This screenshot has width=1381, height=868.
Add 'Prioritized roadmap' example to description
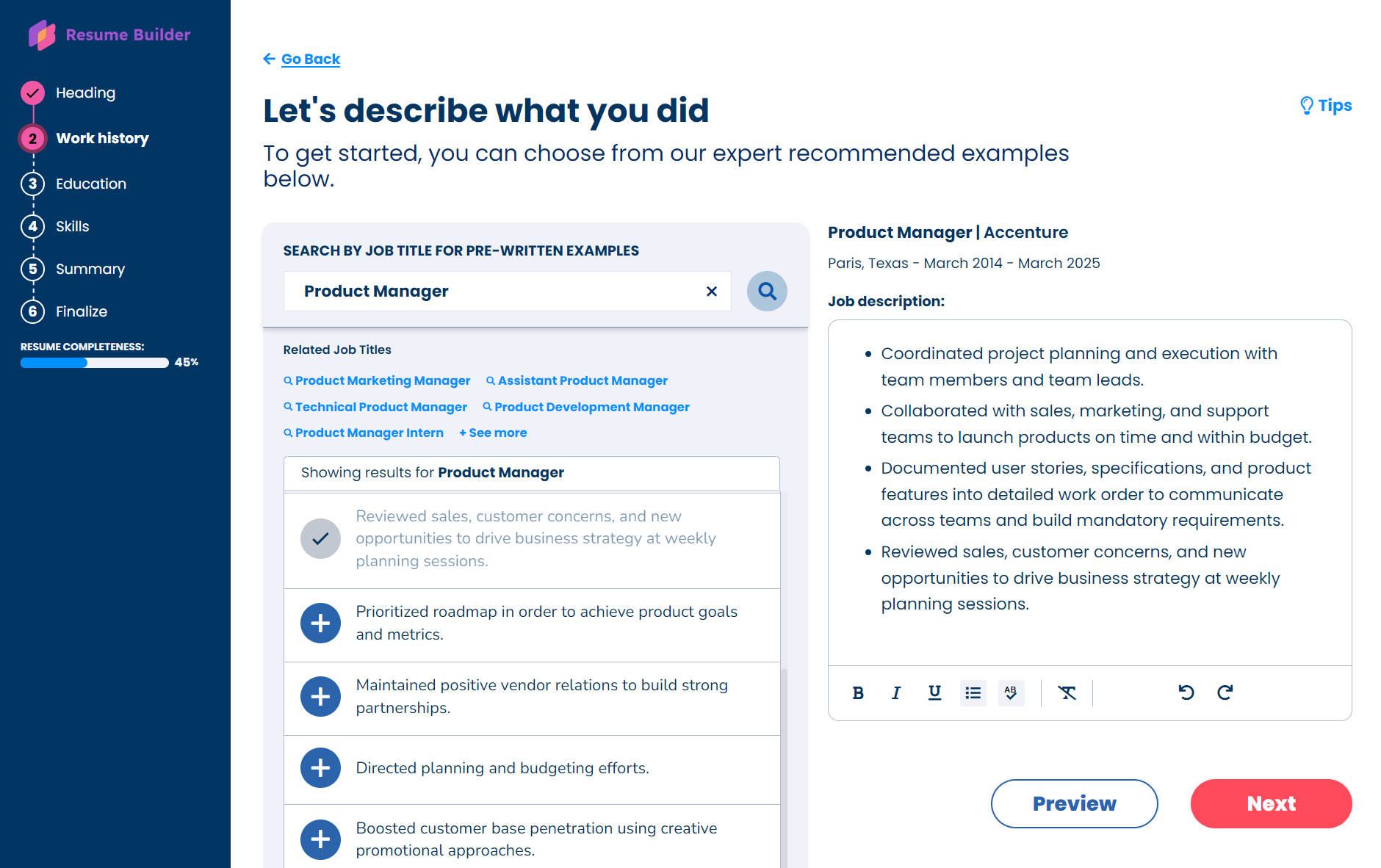pyautogui.click(x=320, y=623)
